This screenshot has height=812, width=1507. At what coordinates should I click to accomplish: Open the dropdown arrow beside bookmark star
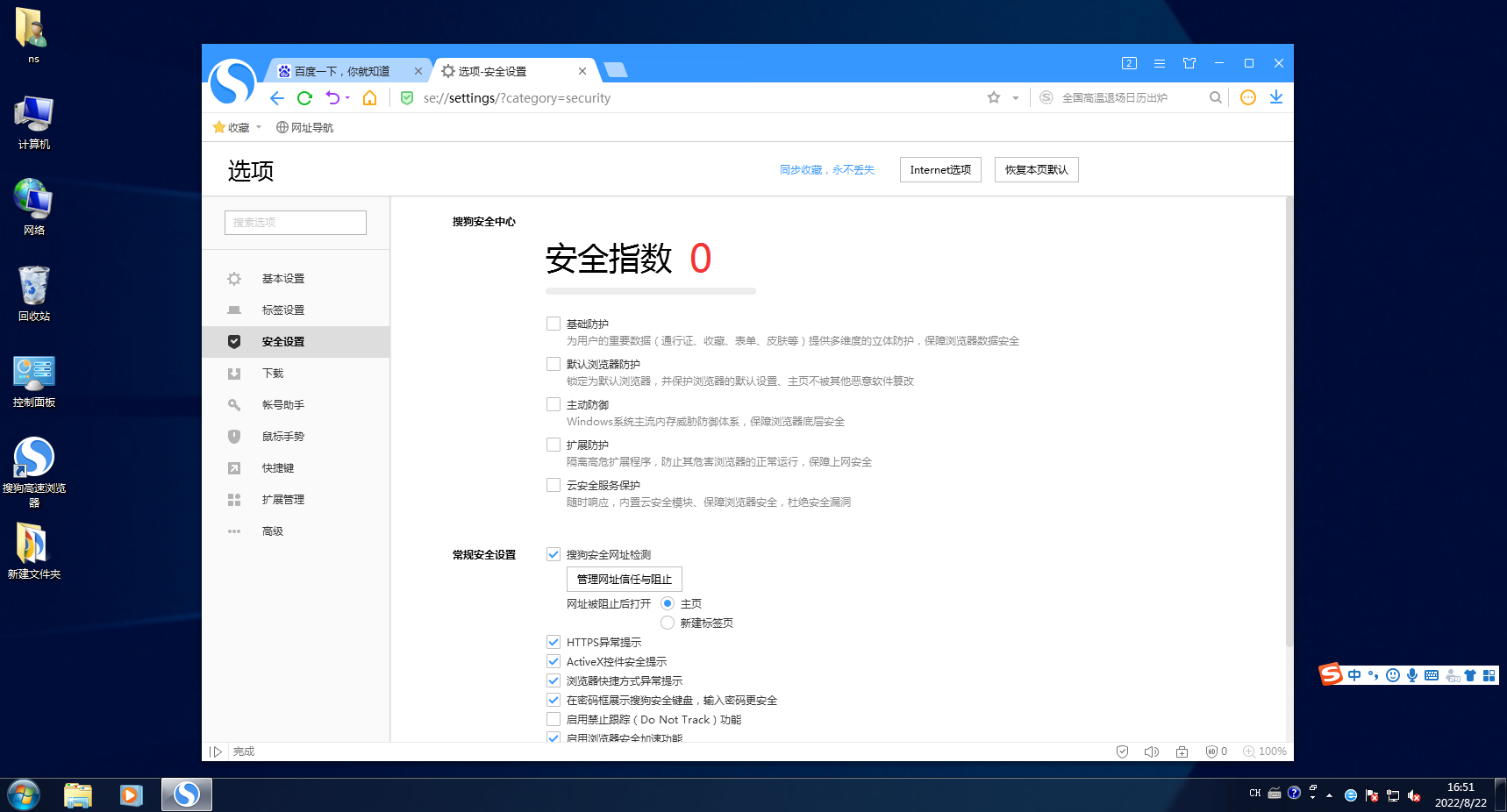point(1016,98)
